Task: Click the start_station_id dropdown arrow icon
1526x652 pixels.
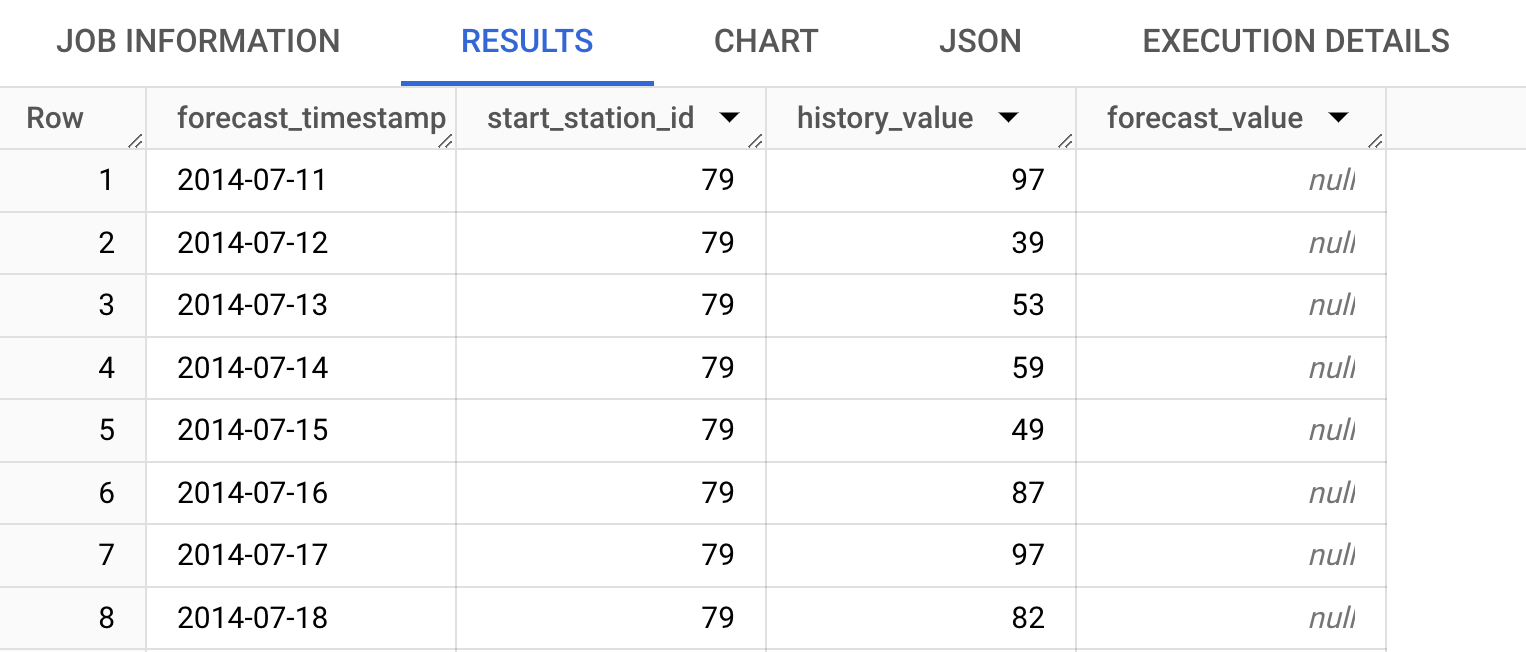Action: (731, 117)
